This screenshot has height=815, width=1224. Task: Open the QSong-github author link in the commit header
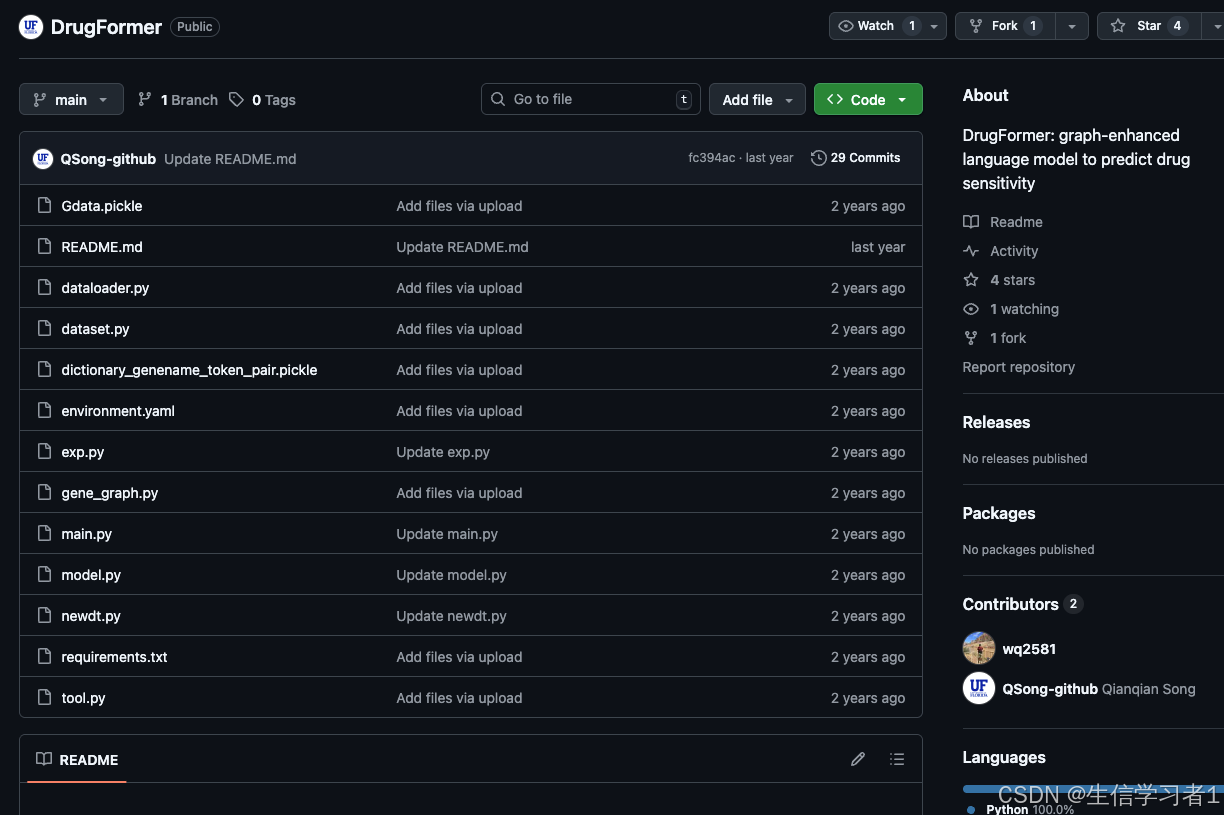click(108, 159)
